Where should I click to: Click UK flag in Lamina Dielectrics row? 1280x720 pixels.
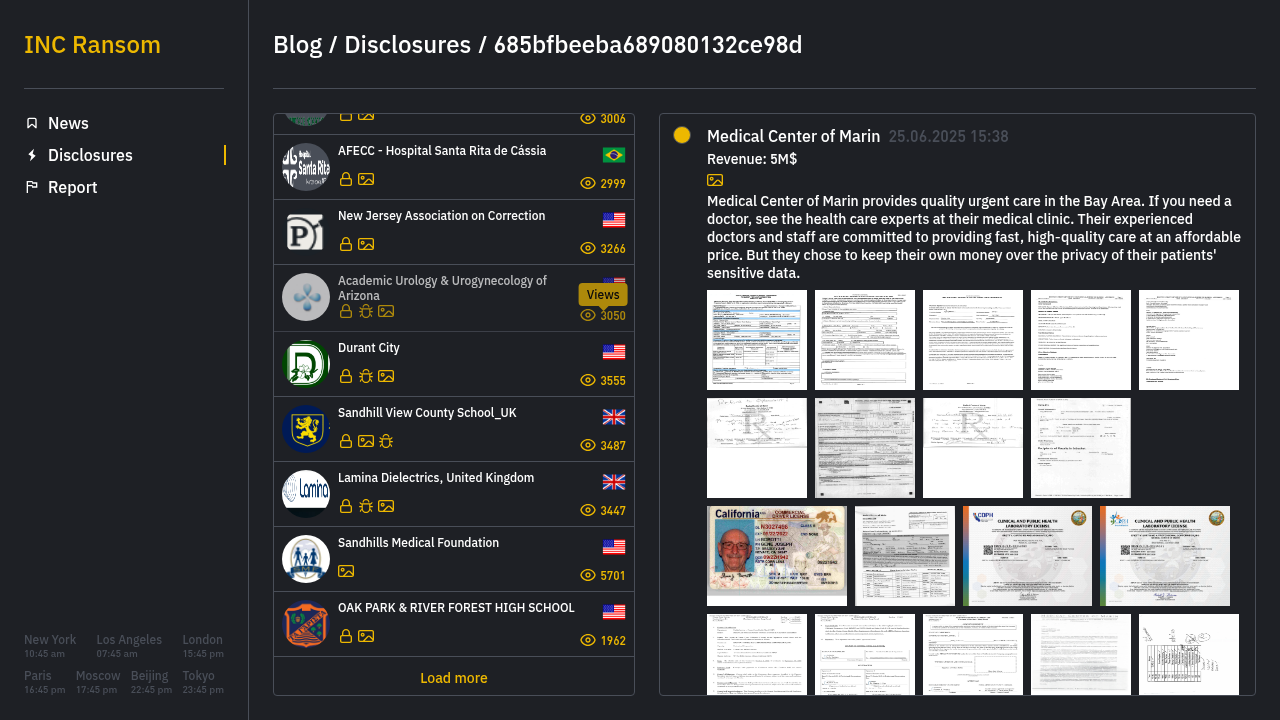click(614, 482)
